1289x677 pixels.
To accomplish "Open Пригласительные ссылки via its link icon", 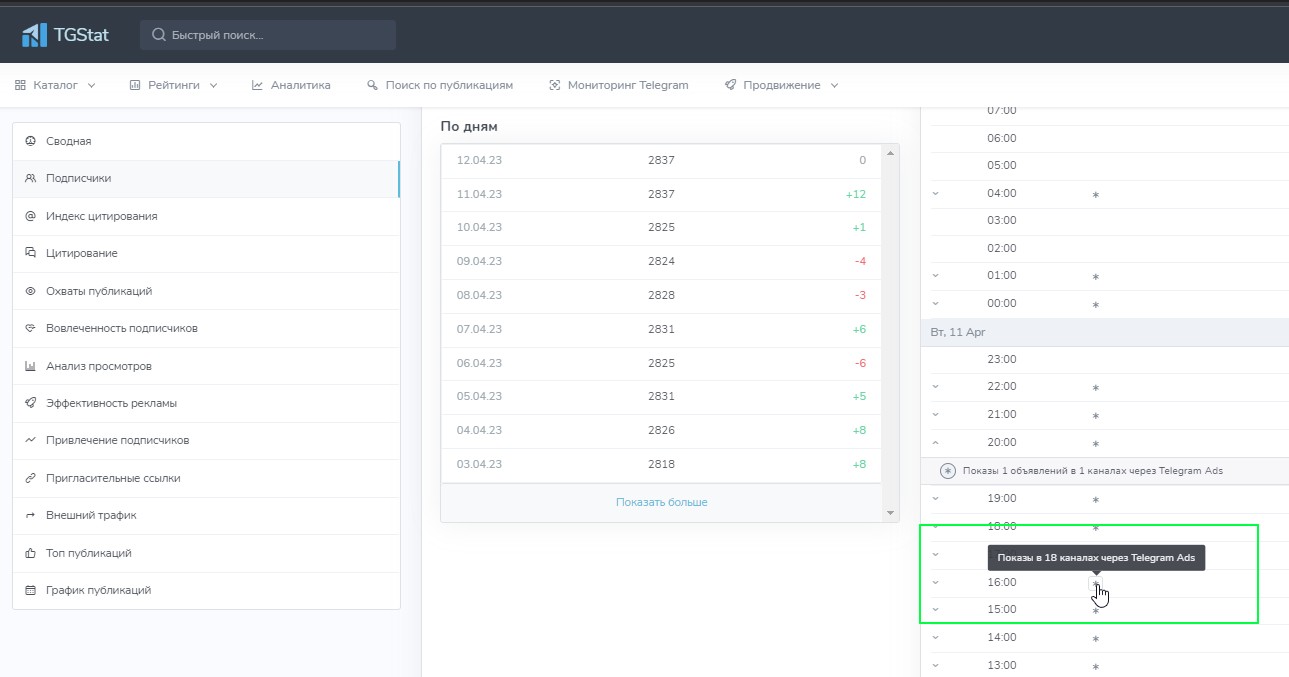I will pyautogui.click(x=30, y=478).
